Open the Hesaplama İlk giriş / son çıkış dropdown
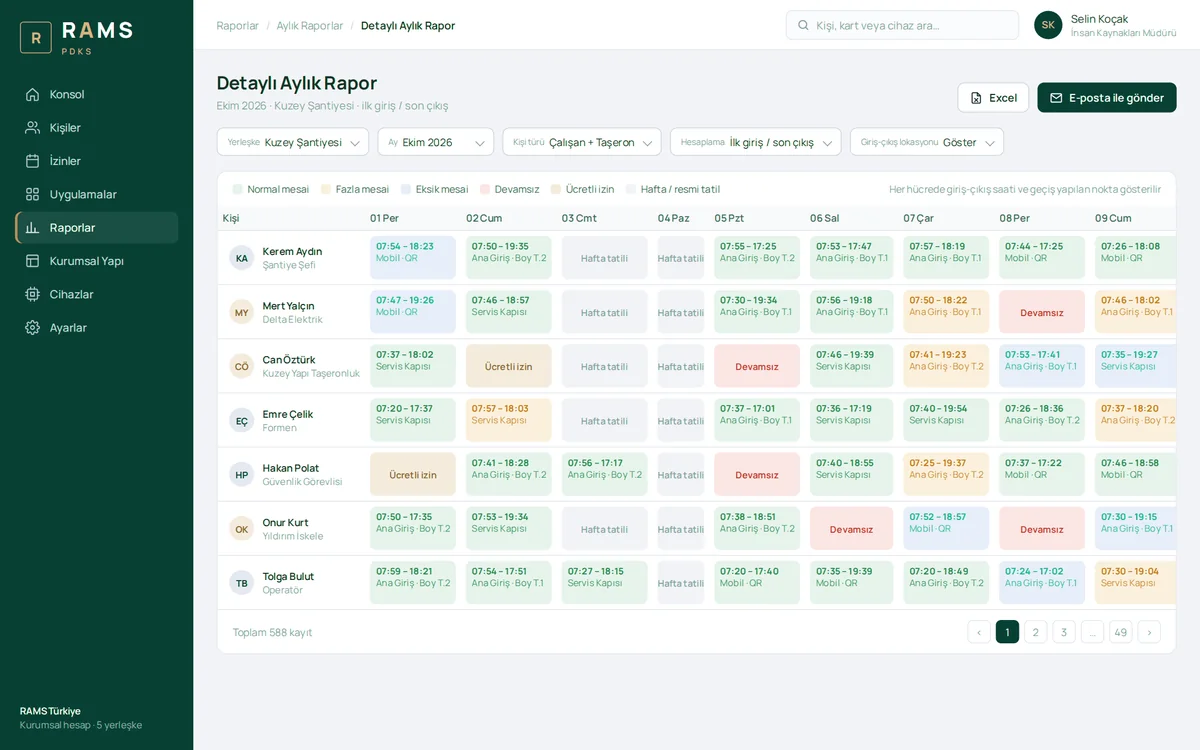The width and height of the screenshot is (1200, 750). 756,142
